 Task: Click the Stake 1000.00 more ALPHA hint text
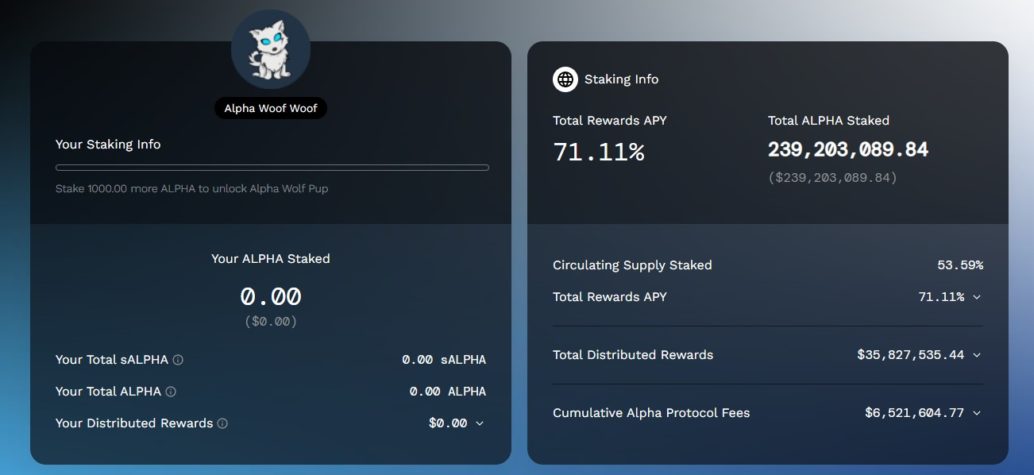192,188
